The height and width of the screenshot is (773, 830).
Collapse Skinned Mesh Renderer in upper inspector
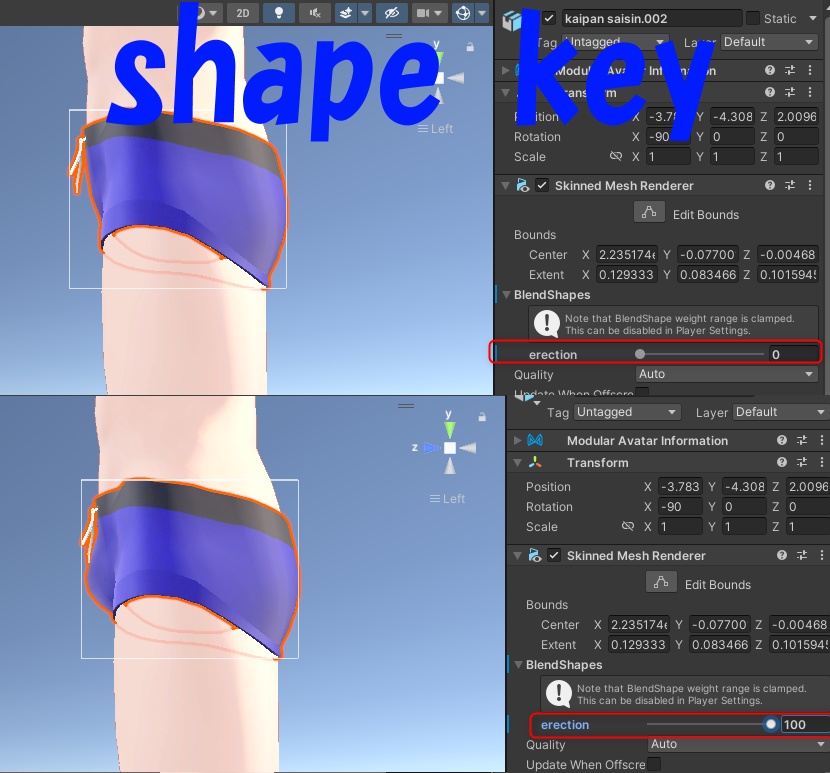pyautogui.click(x=506, y=185)
